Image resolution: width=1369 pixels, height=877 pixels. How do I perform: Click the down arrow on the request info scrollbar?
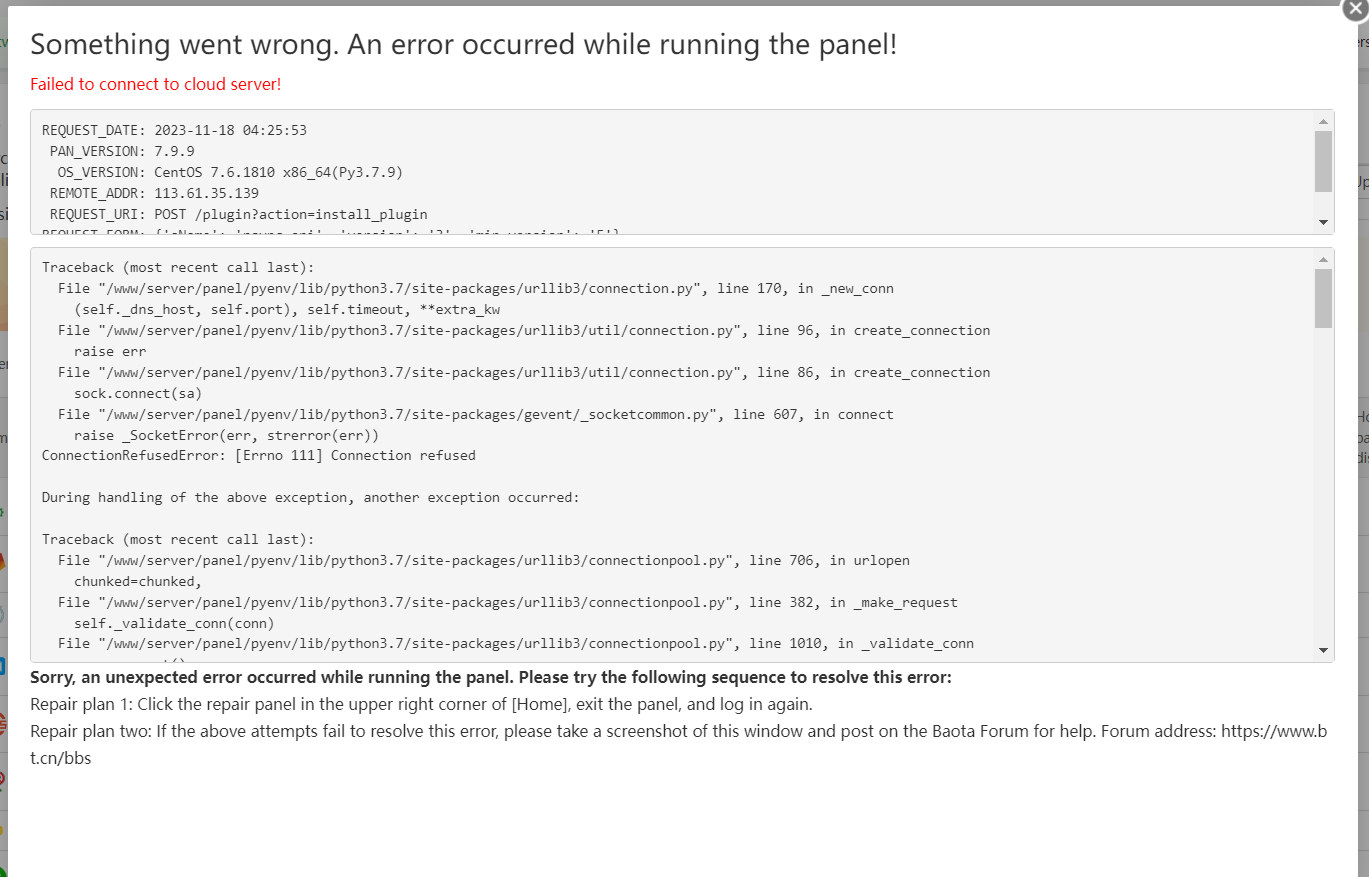point(1322,222)
